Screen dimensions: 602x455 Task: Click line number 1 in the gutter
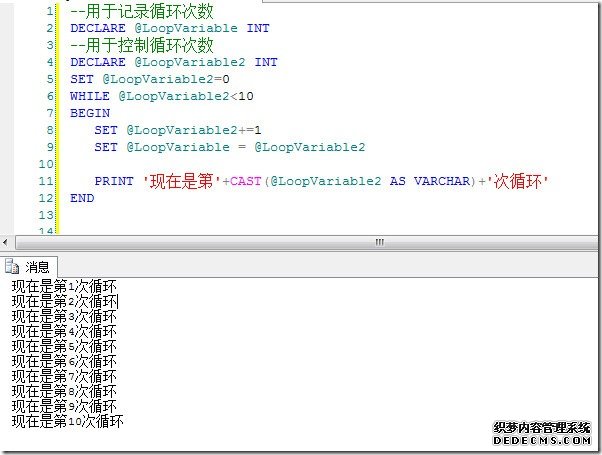(x=48, y=11)
